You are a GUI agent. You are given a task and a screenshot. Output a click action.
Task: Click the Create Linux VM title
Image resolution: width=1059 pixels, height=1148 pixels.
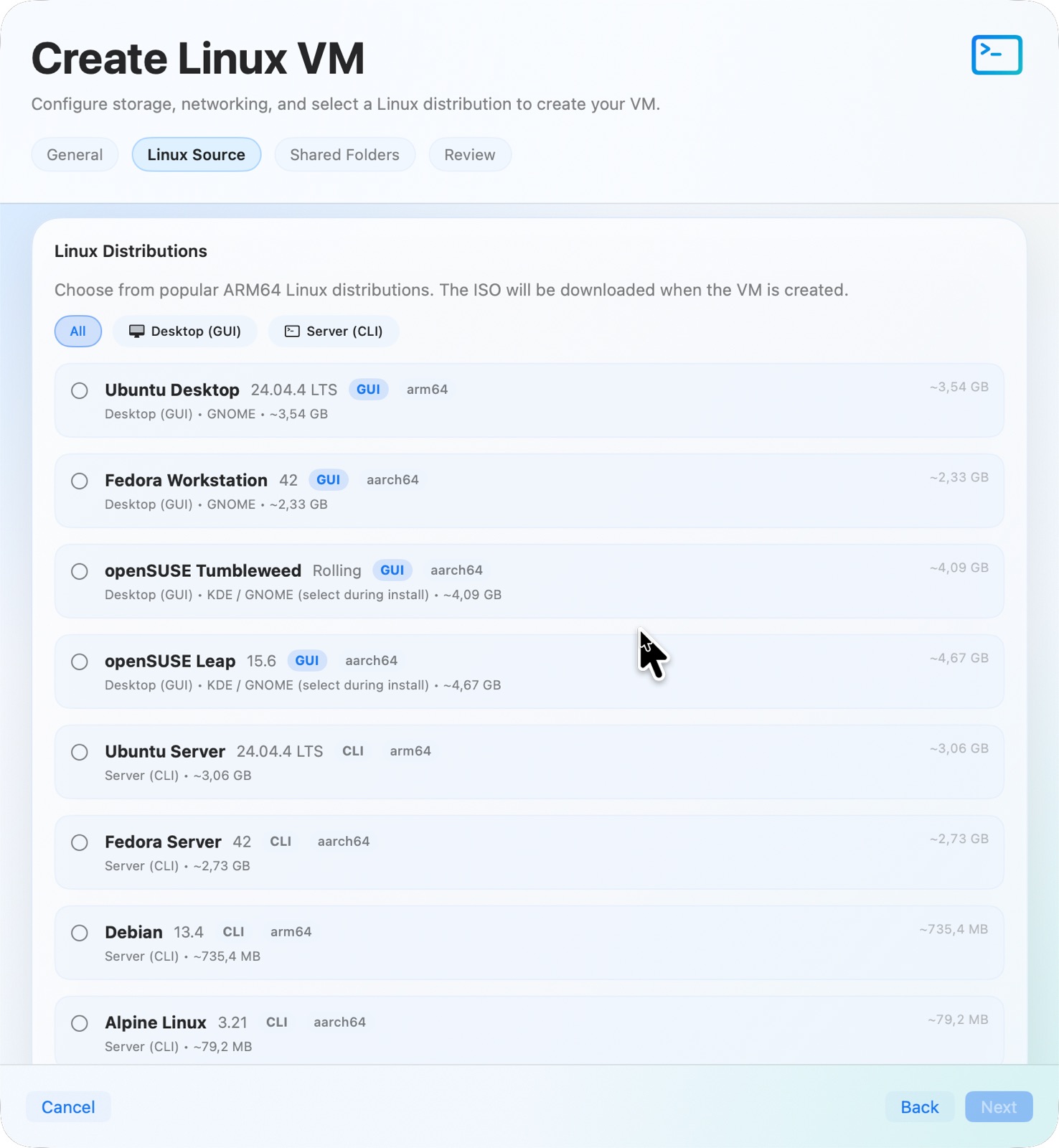198,58
